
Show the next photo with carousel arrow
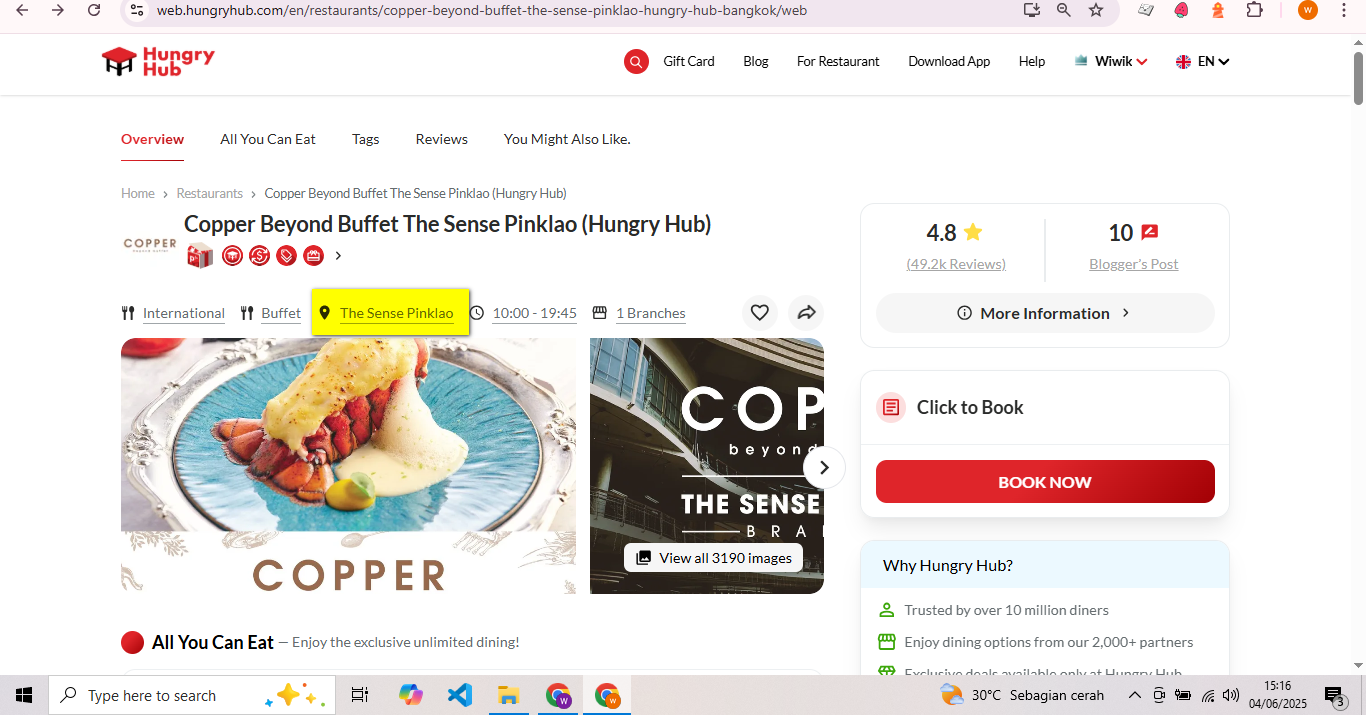point(824,467)
